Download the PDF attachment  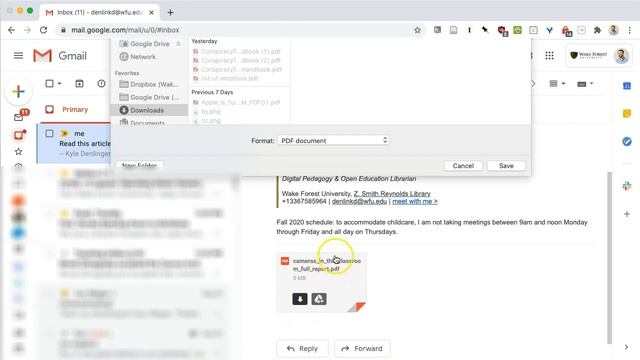click(x=300, y=299)
